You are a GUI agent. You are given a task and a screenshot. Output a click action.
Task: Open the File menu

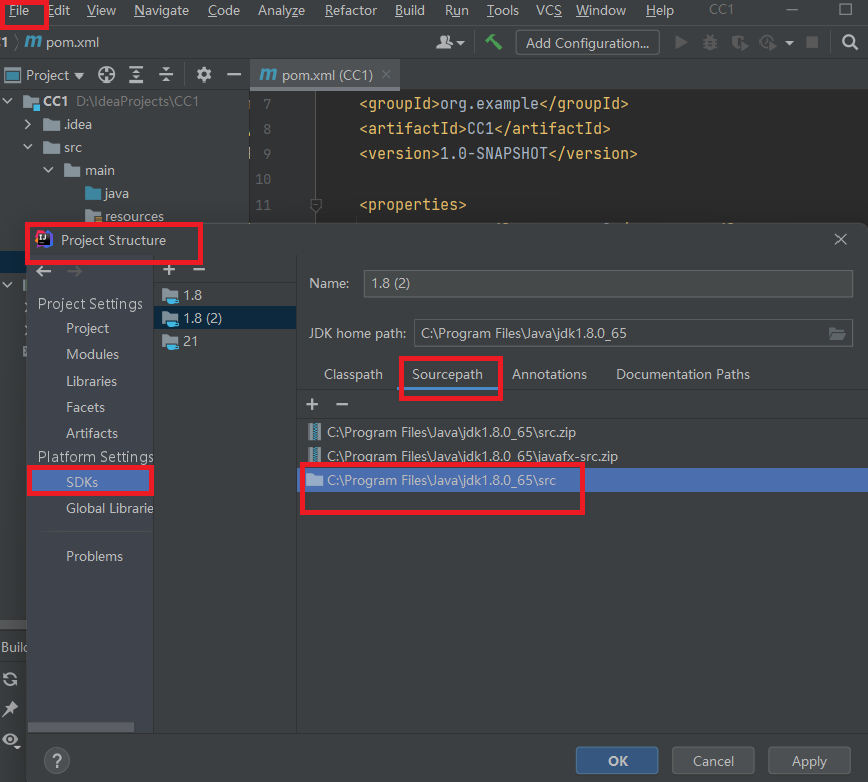[x=19, y=11]
